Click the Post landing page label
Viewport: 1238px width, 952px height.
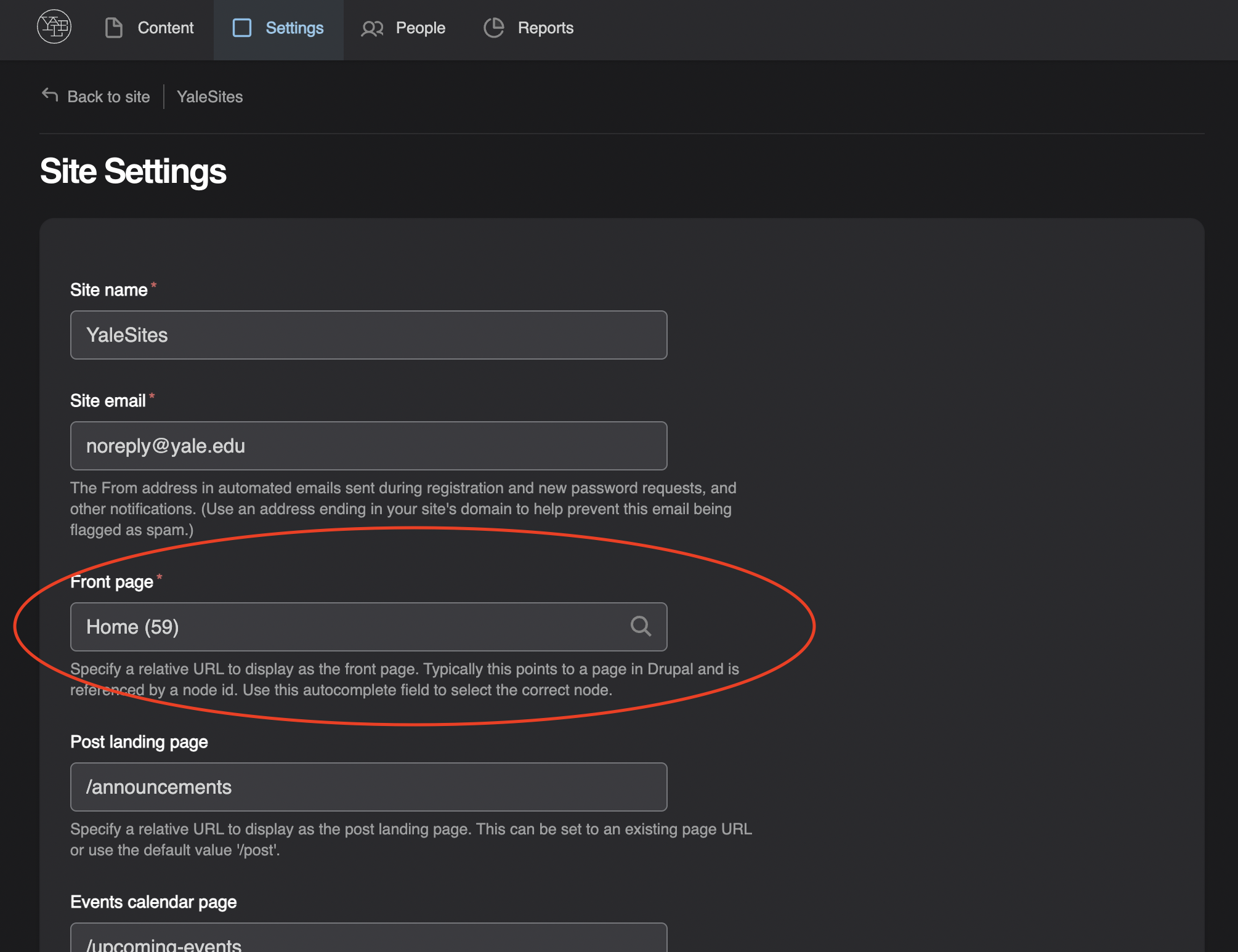tap(139, 742)
